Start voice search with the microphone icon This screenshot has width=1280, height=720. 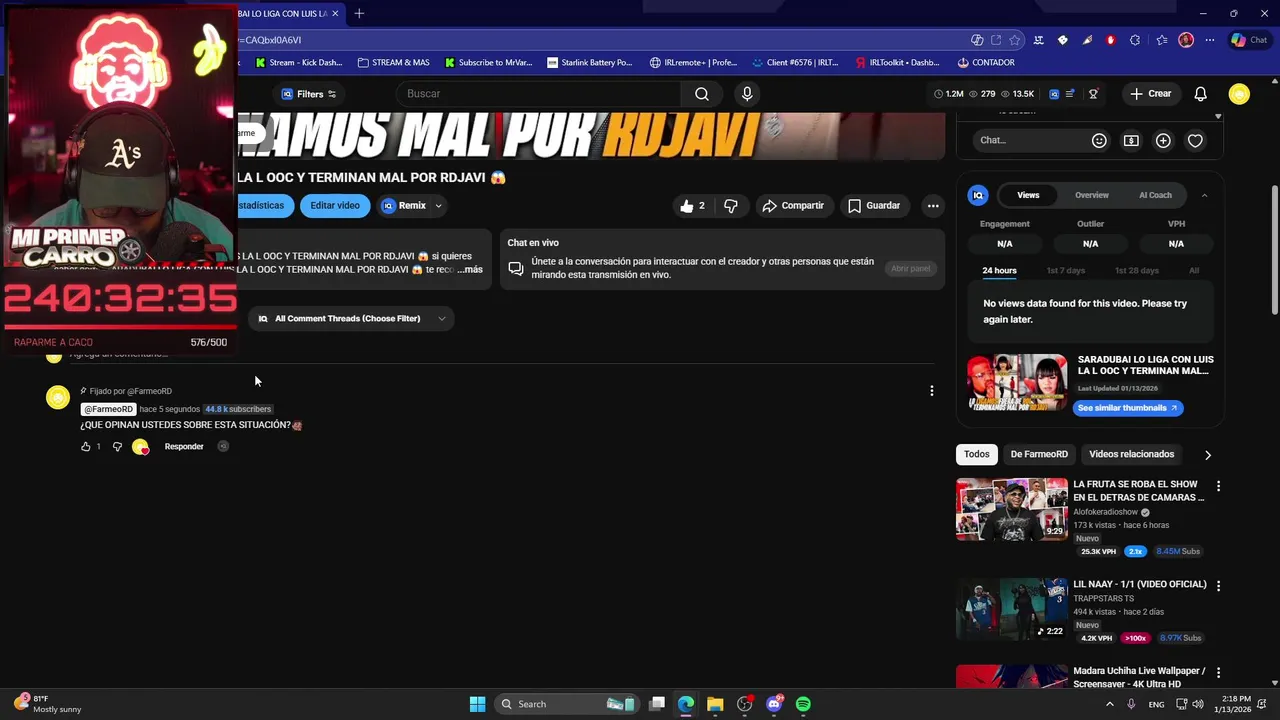coord(747,94)
